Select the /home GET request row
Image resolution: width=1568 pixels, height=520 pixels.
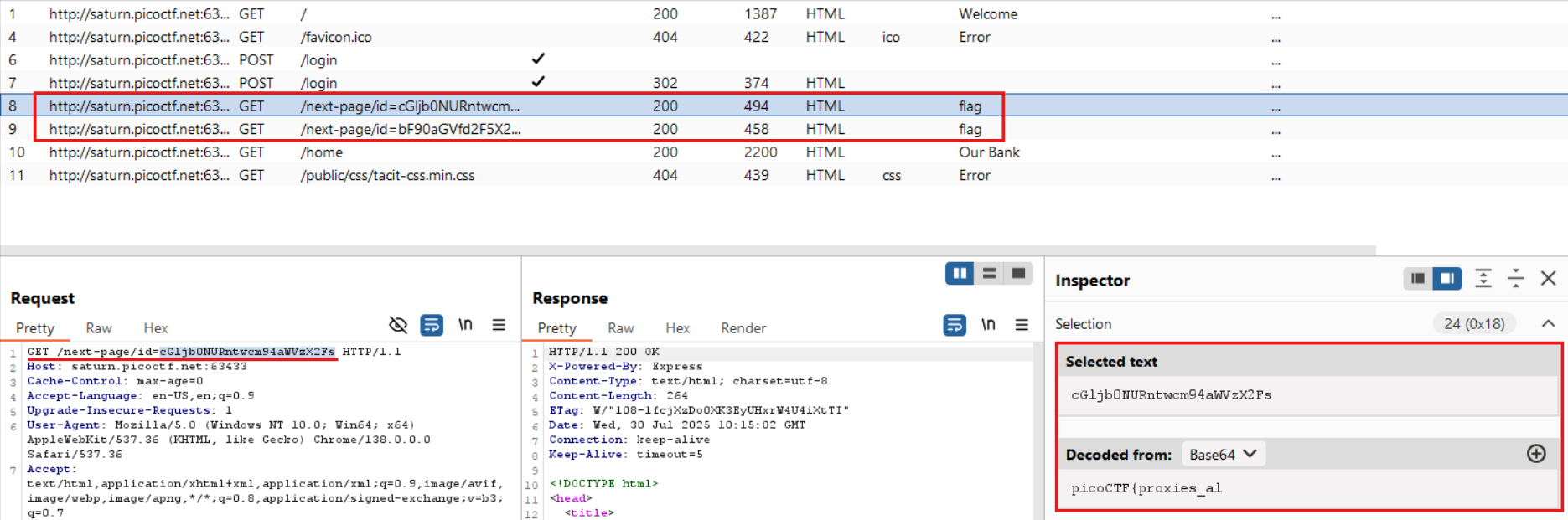click(322, 152)
